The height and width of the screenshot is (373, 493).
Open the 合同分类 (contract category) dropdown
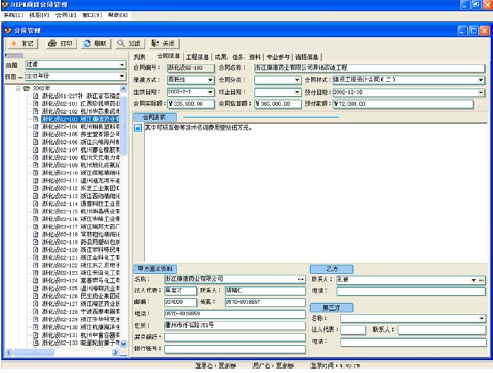pos(297,80)
